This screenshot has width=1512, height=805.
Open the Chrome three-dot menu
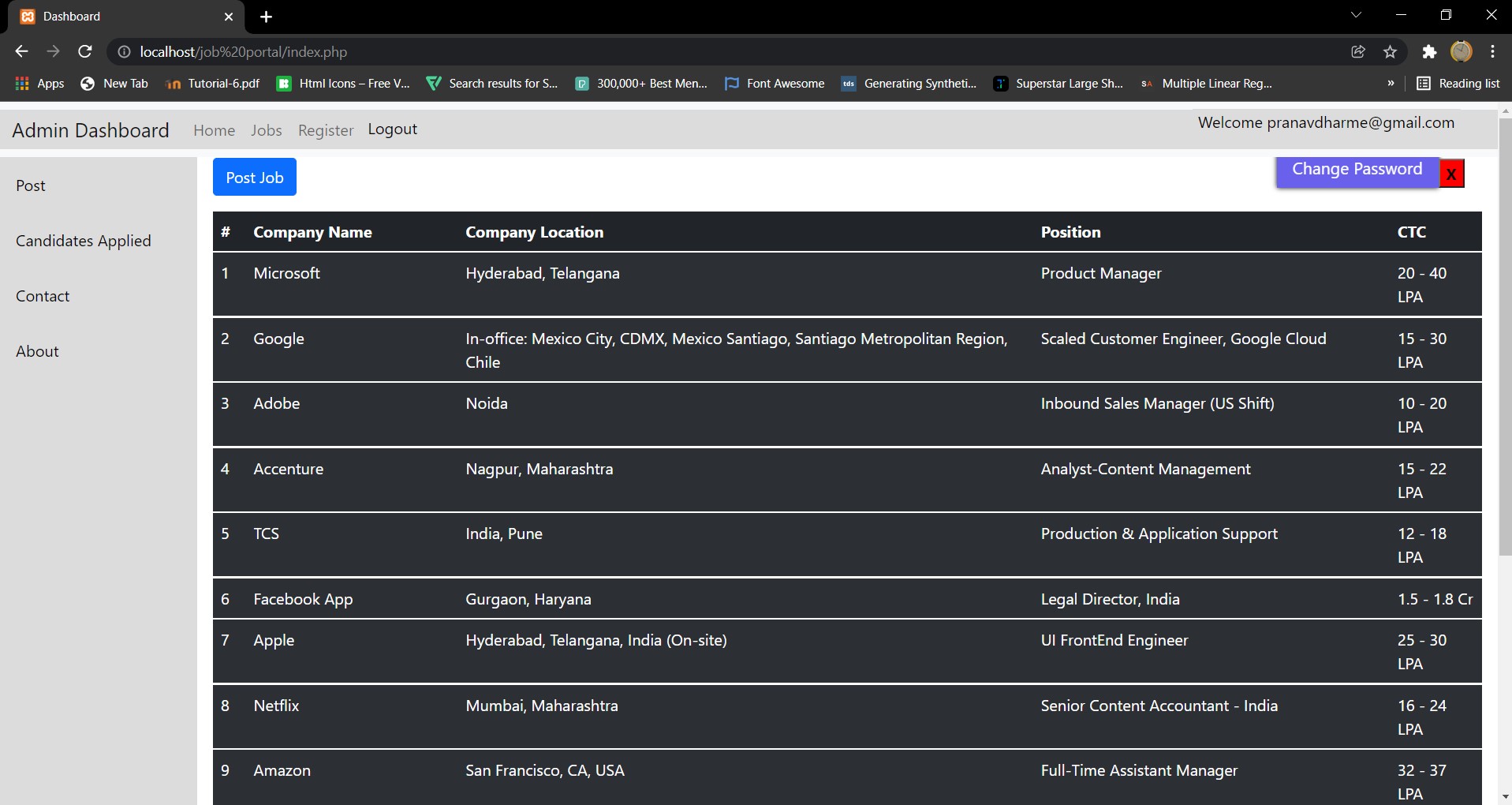coord(1491,51)
